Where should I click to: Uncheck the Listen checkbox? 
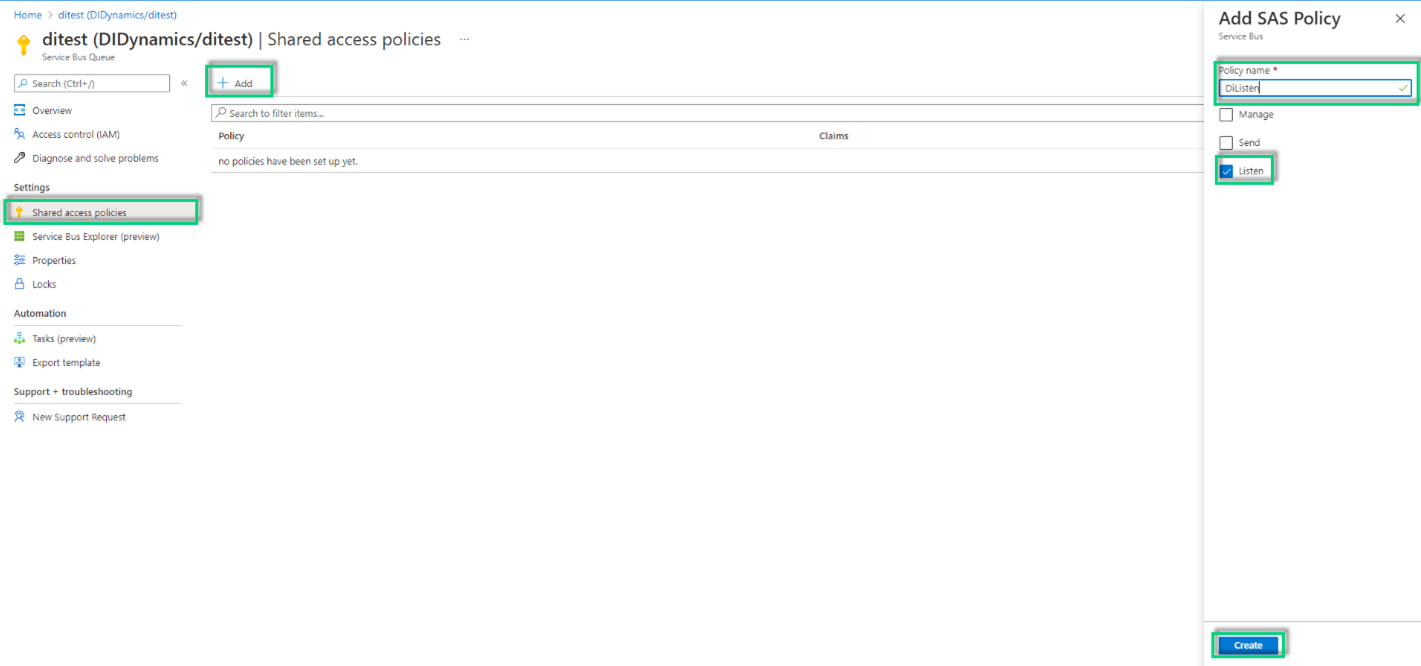pyautogui.click(x=1226, y=171)
